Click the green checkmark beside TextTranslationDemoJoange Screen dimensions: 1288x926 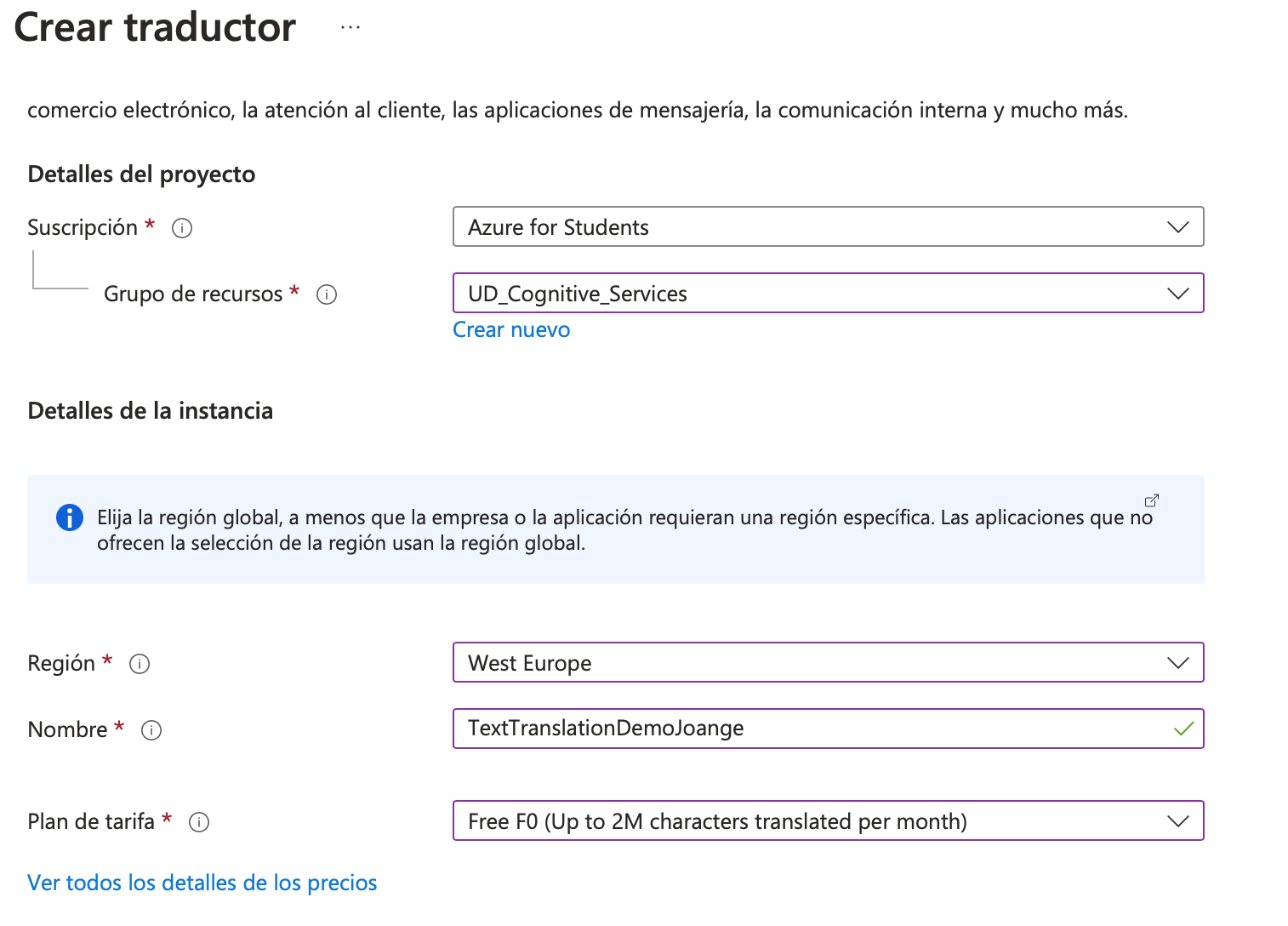pyautogui.click(x=1183, y=729)
